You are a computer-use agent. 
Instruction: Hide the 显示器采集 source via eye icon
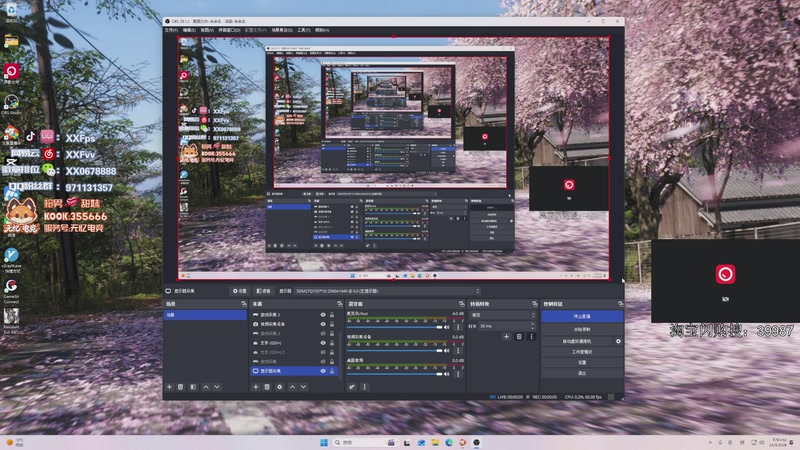323,371
